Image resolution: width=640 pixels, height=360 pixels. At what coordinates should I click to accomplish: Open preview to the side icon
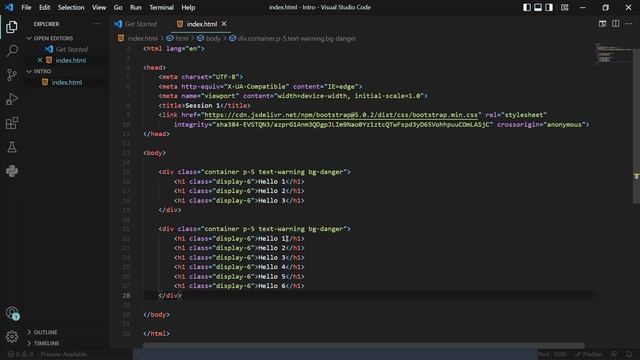(602, 24)
